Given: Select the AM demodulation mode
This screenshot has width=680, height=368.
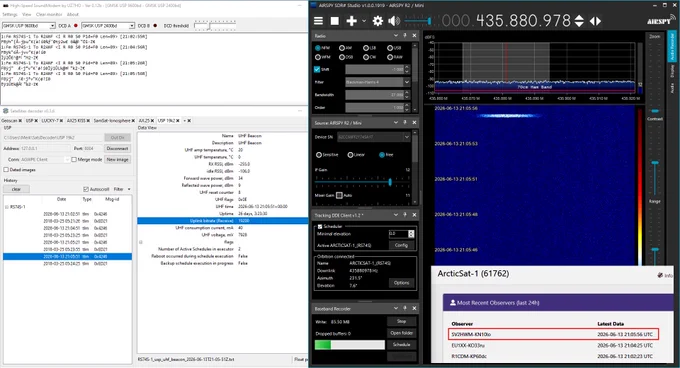Looking at the screenshot, I should click(345, 48).
